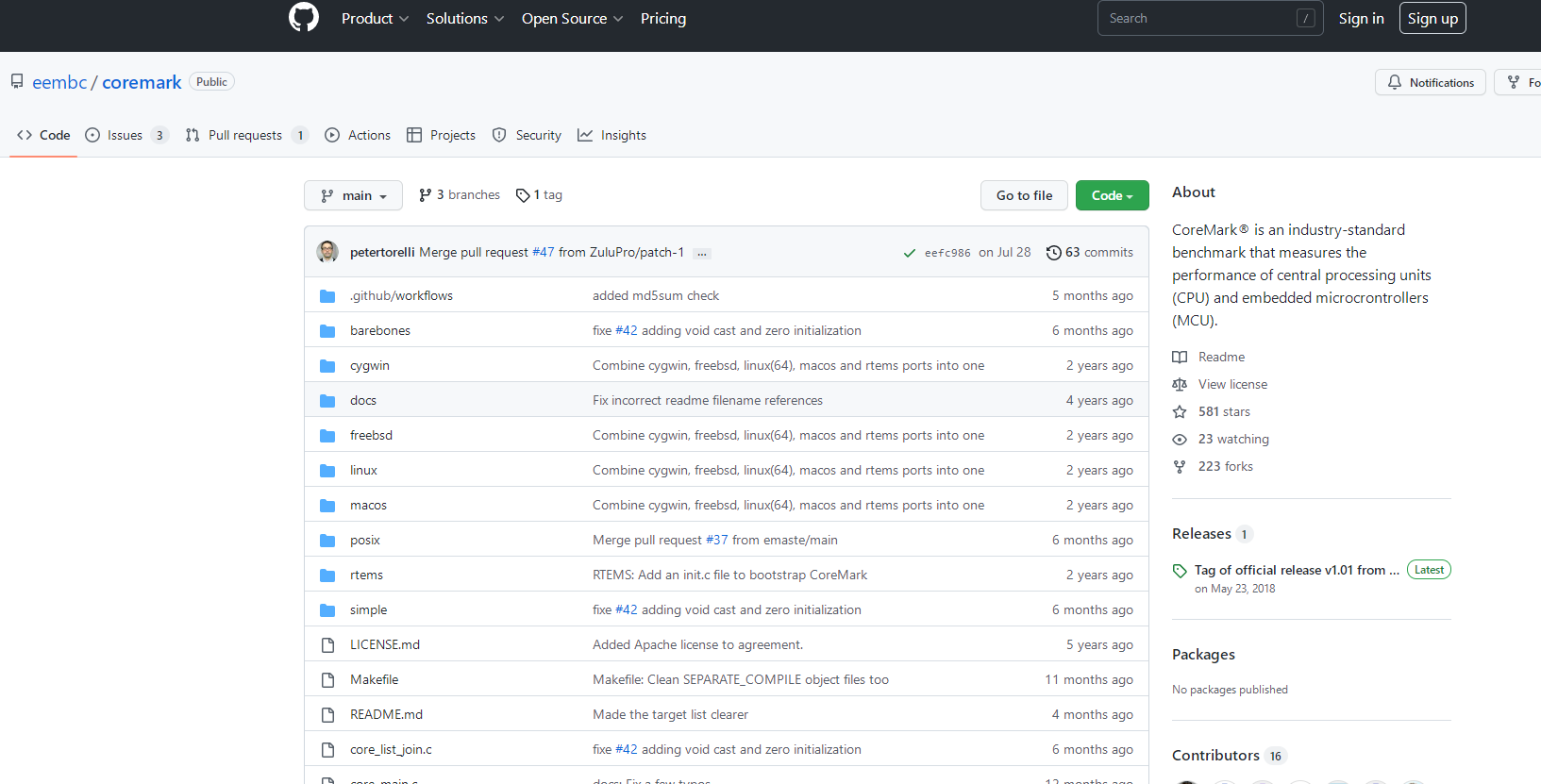Open 'Added Apache license to agreement' commit
This screenshot has width=1541, height=784.
pos(697,644)
